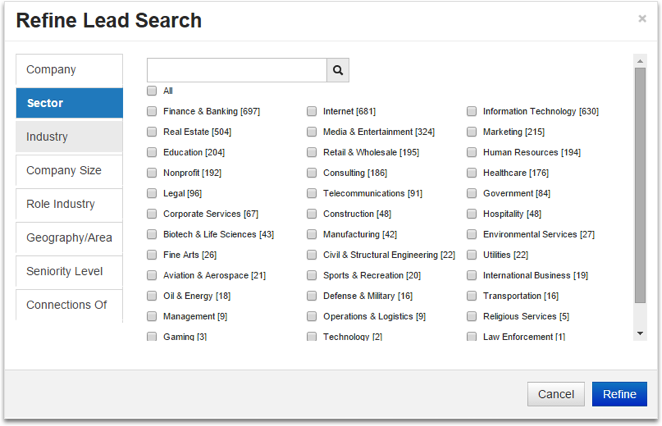Click the scrollbar up arrow
Viewport: 662px width, 426px height.
click(640, 61)
